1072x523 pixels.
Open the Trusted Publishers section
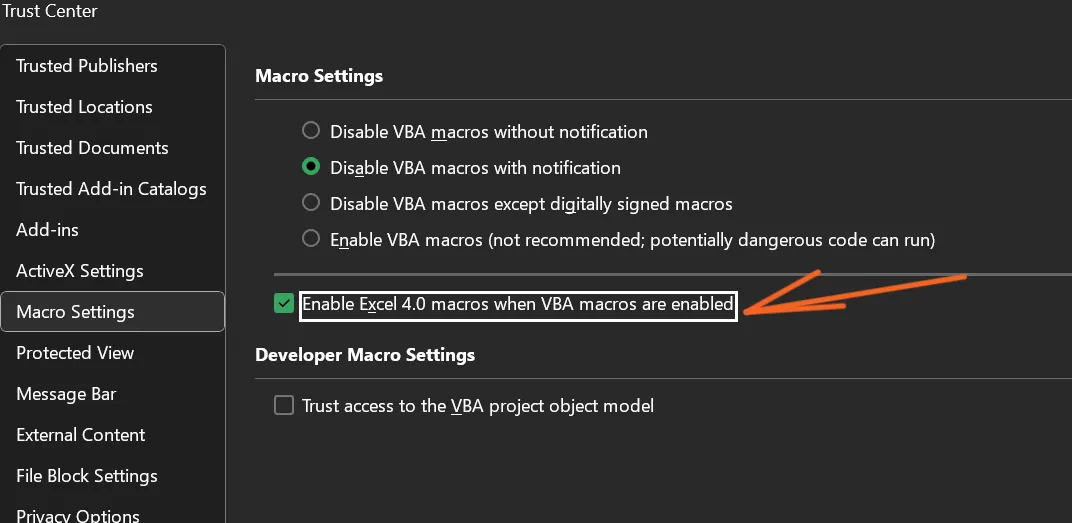coord(87,66)
